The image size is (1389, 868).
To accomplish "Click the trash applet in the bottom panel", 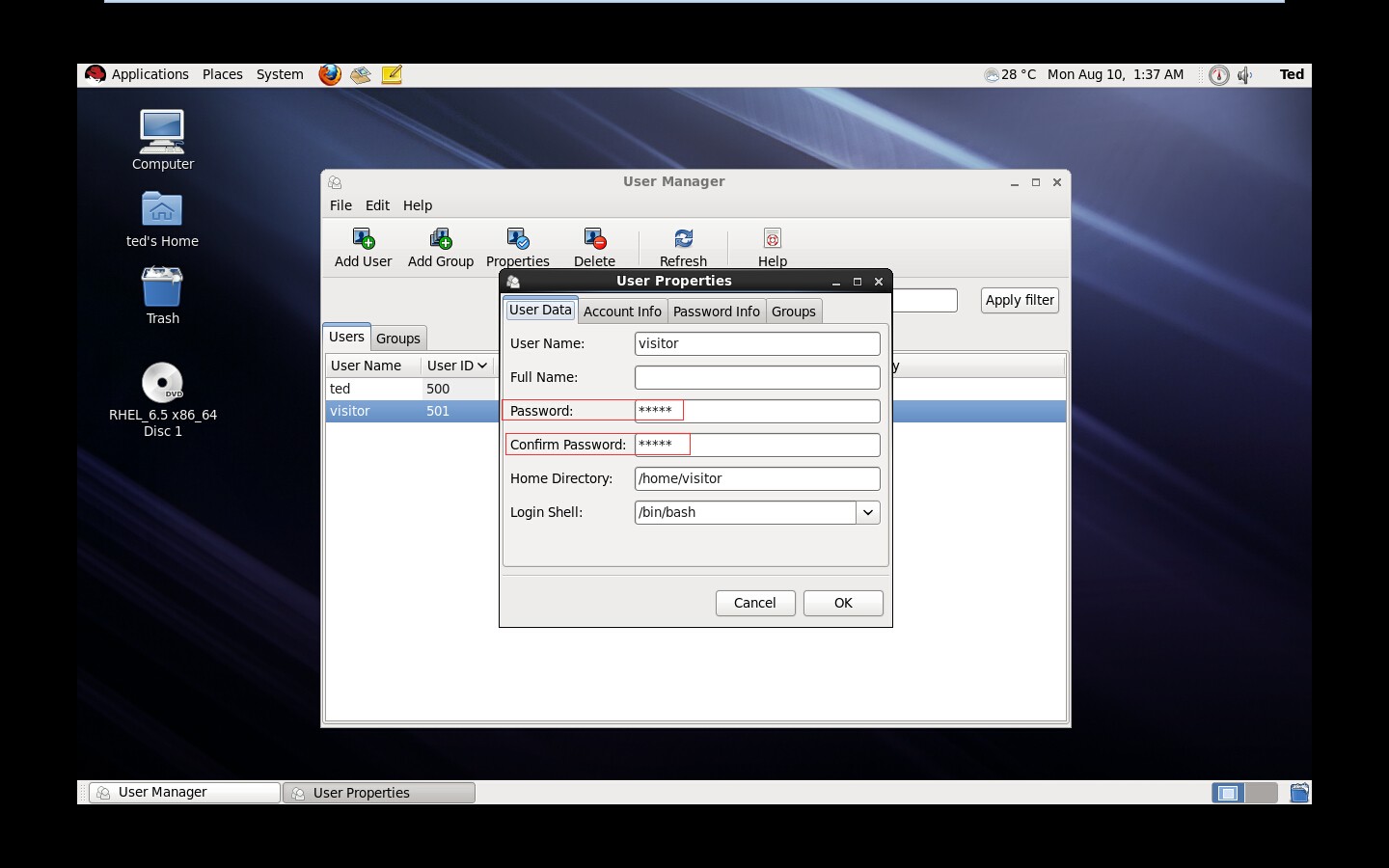I will pos(1299,793).
